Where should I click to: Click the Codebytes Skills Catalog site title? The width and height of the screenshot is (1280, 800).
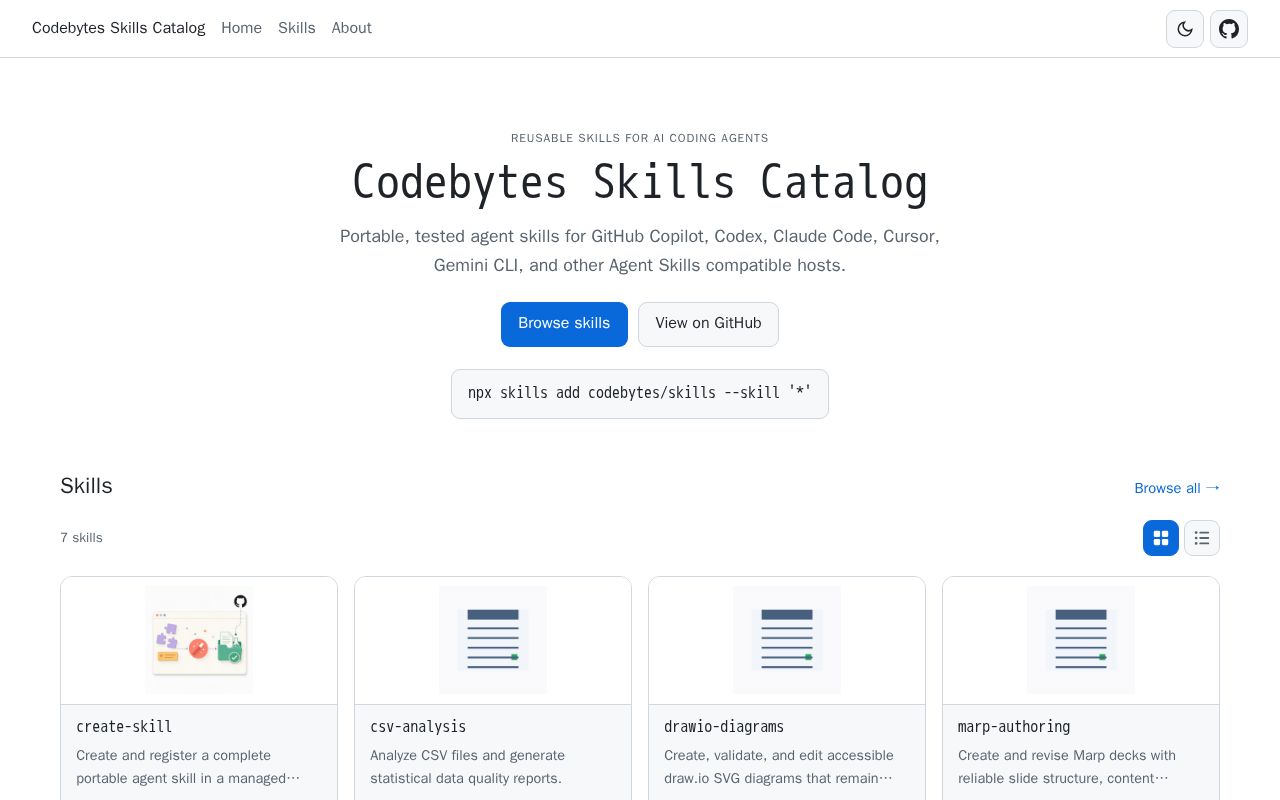118,28
